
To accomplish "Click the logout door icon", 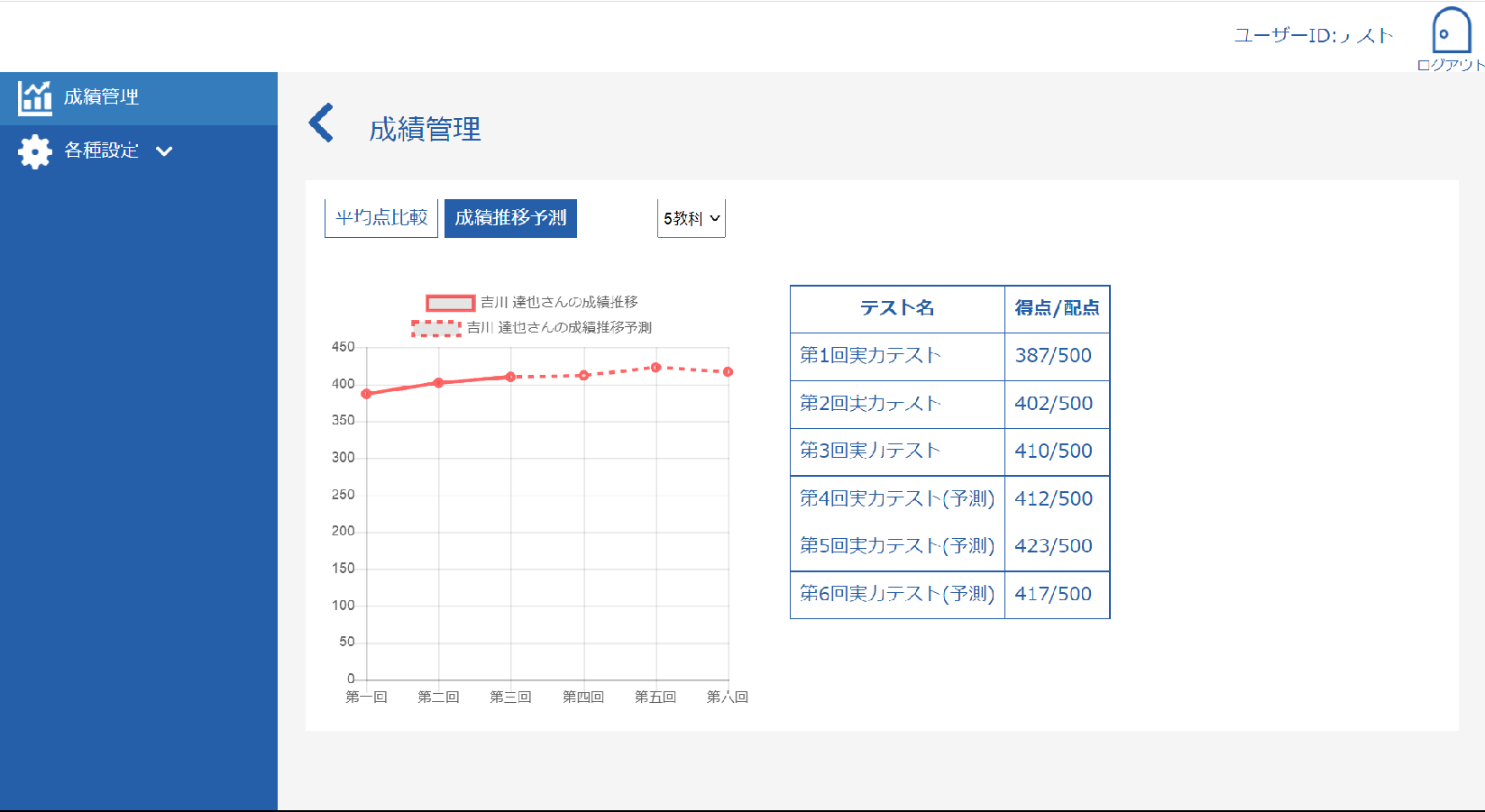I will coord(1451,32).
